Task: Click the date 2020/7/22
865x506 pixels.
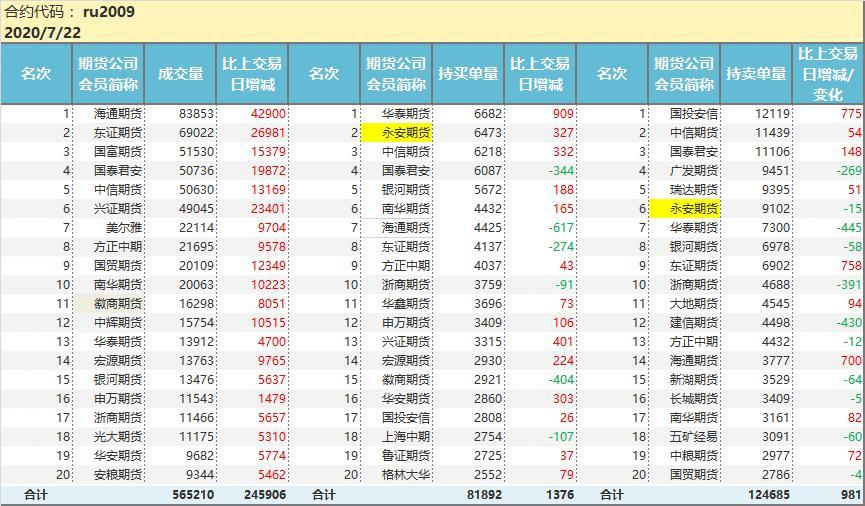Action: tap(42, 33)
